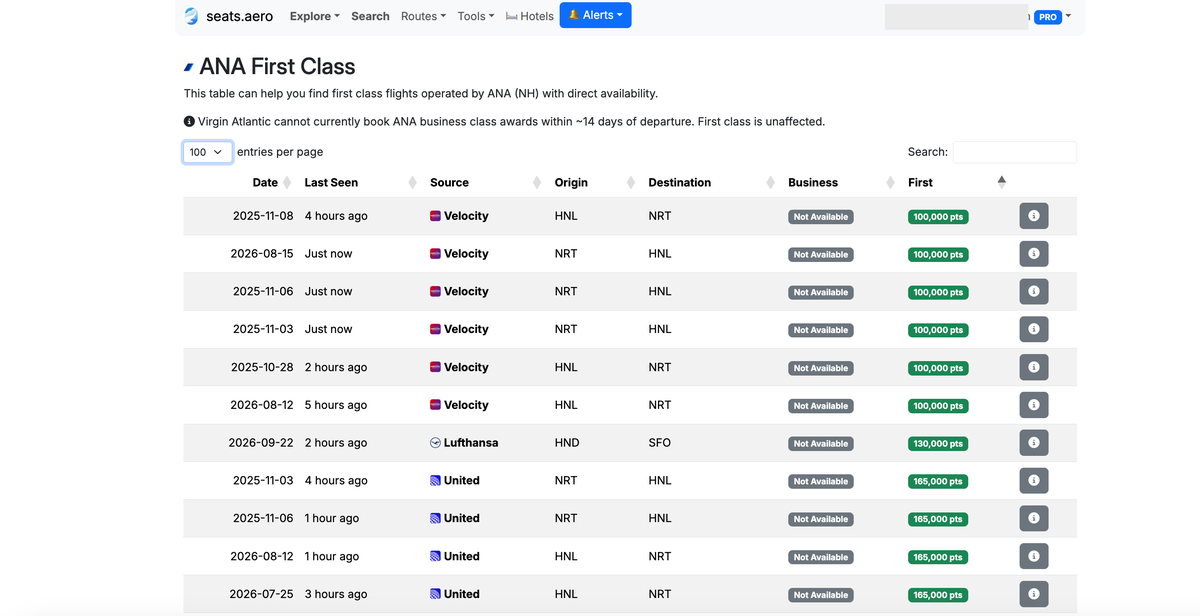This screenshot has height=616, width=1200.
Task: Open the PRO account dropdown
Action: 1053,17
